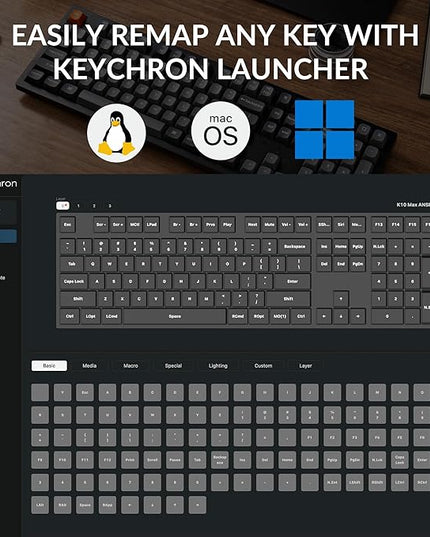Pick the F12 keycode in the Basic list

[x=108, y=460]
